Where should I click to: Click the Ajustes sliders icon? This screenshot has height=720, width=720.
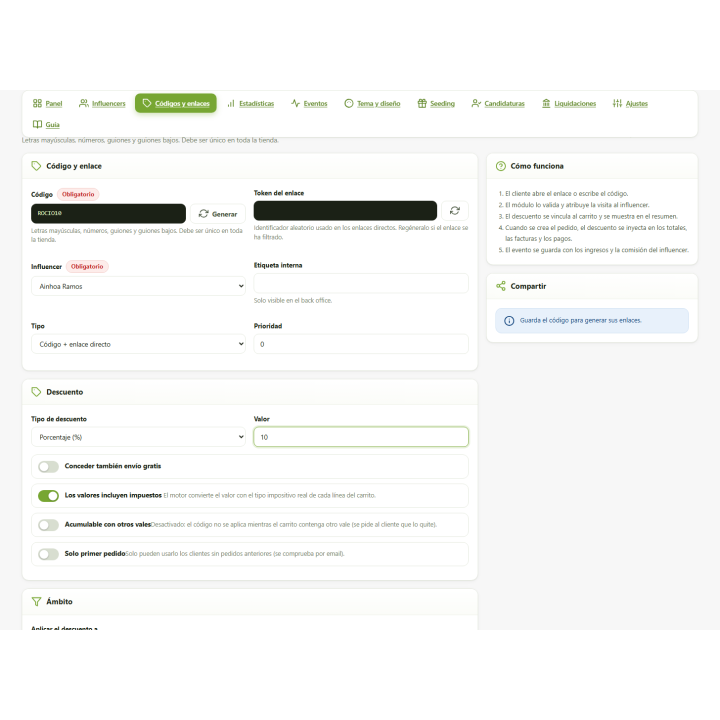[x=617, y=103]
